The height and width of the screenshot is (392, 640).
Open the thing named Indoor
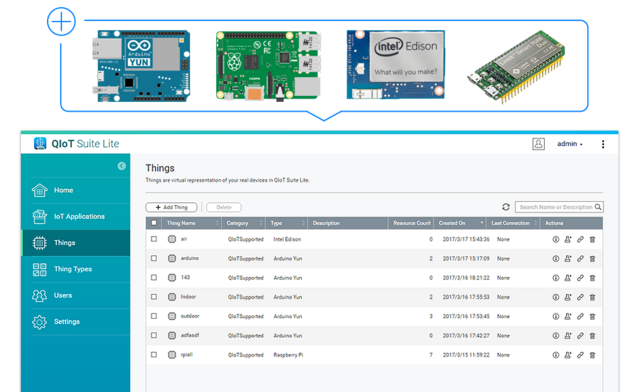188,297
